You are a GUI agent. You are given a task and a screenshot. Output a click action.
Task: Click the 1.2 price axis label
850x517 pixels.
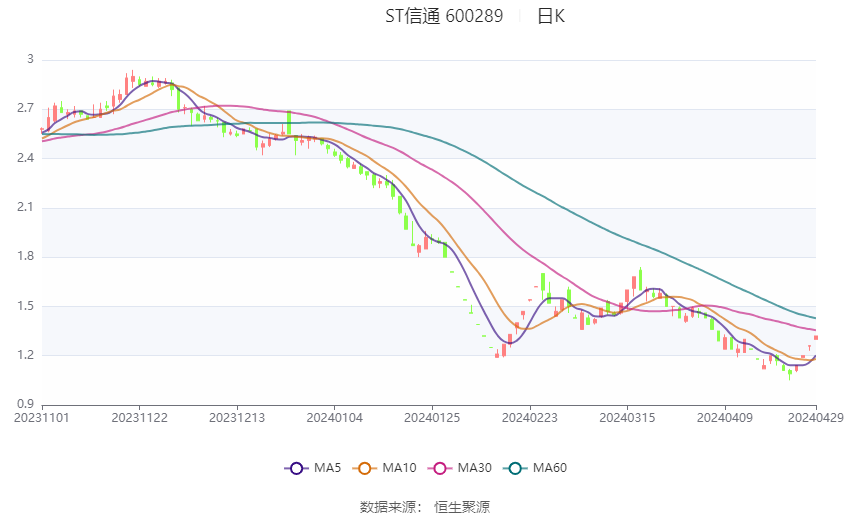pos(25,356)
